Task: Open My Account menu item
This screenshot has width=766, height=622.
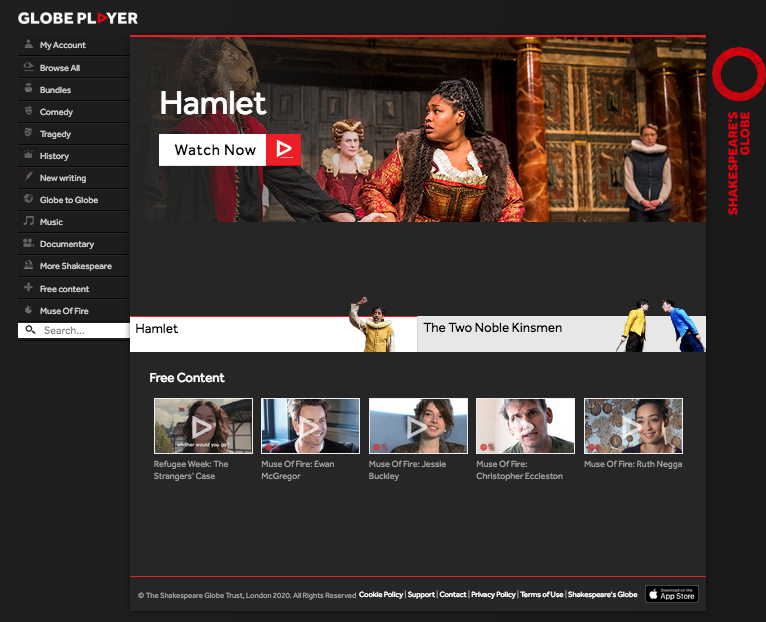Action: pyautogui.click(x=74, y=45)
